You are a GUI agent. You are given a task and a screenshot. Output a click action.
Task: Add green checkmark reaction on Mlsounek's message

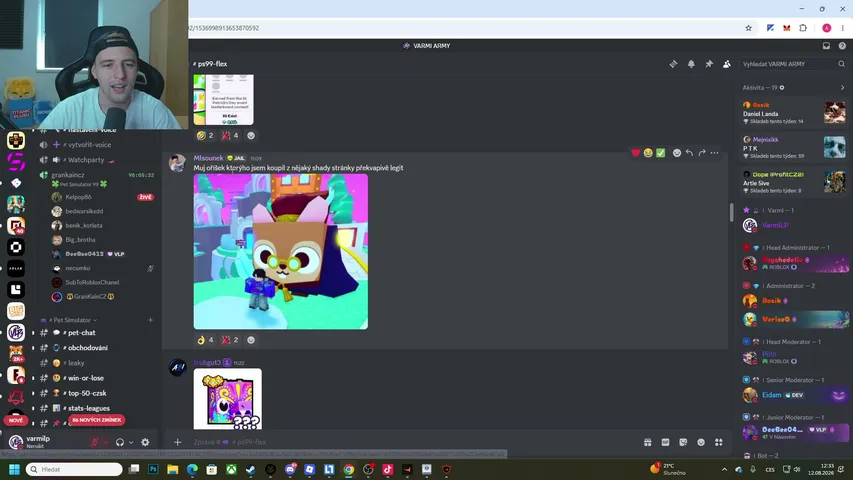(x=660, y=153)
